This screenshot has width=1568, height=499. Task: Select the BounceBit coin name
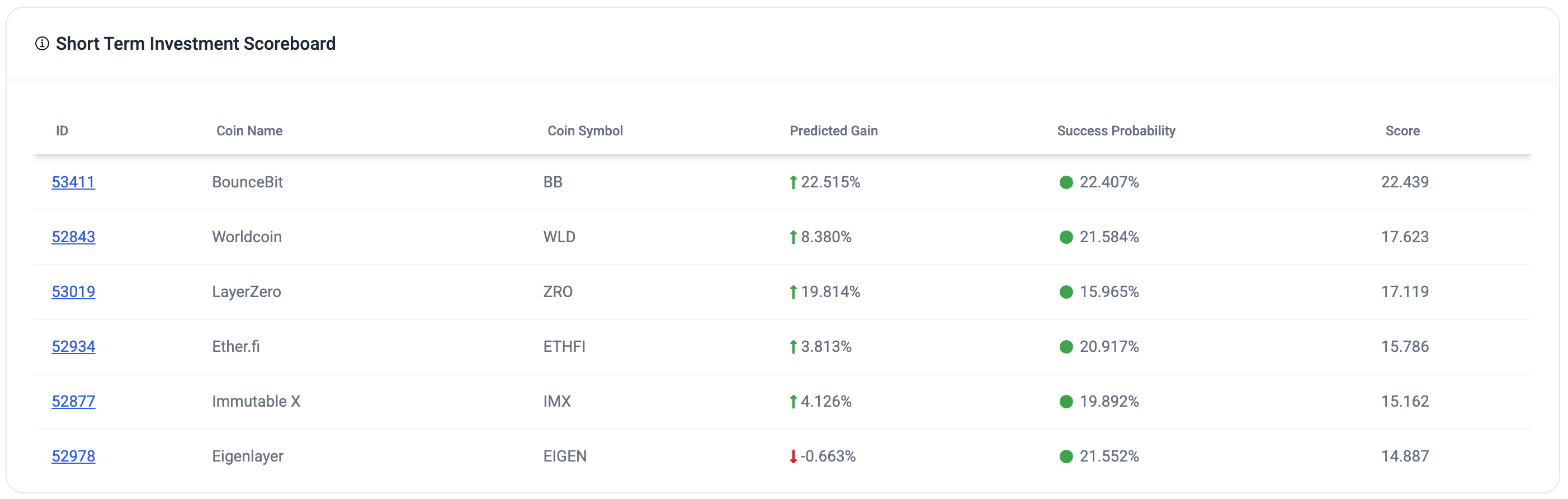pyautogui.click(x=247, y=182)
